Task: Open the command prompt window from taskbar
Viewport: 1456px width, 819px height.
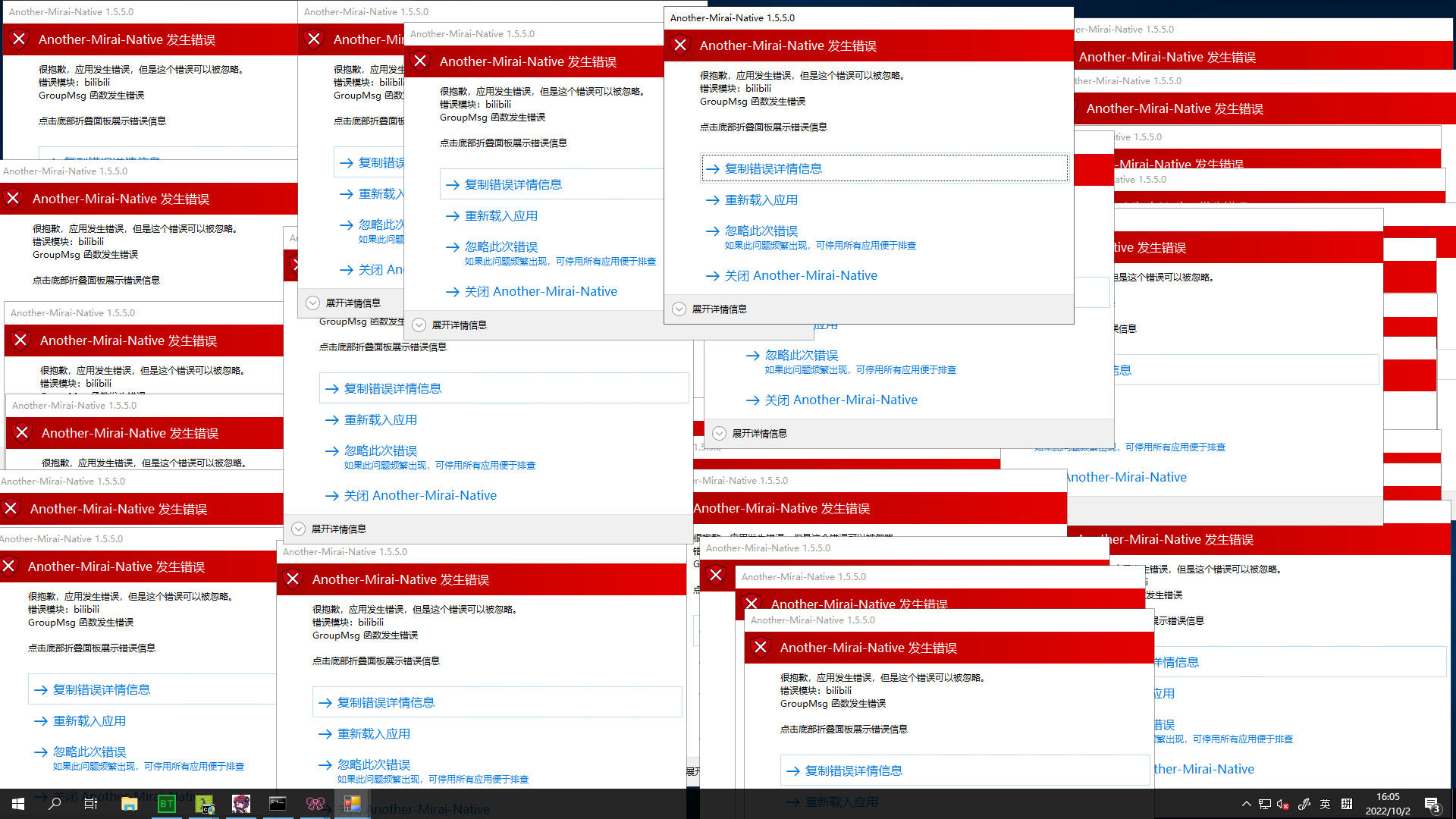Action: pos(278,804)
